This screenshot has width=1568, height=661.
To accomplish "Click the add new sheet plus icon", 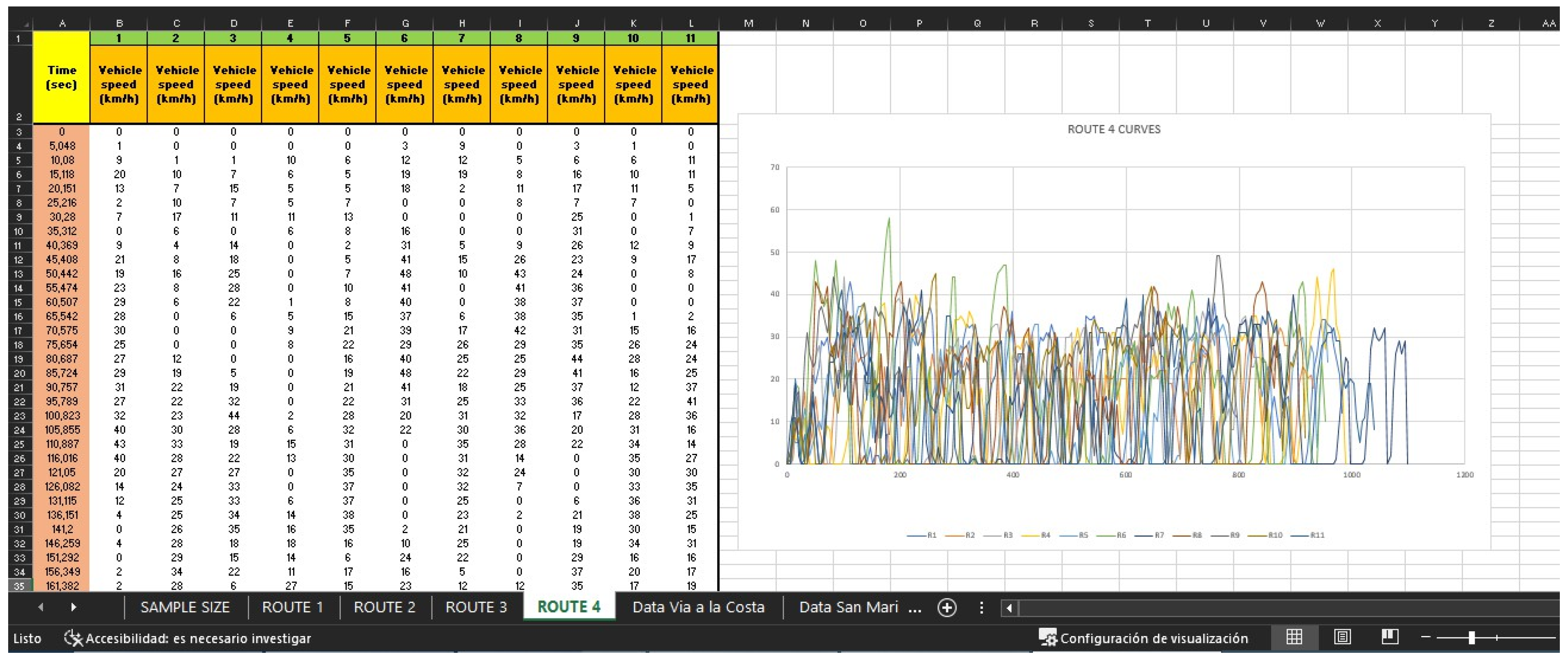I will 947,608.
